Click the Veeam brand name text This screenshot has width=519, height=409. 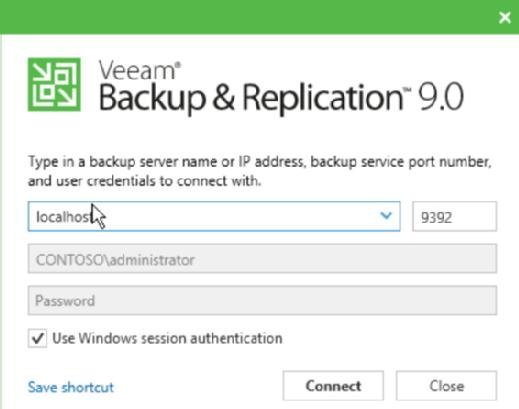137,70
